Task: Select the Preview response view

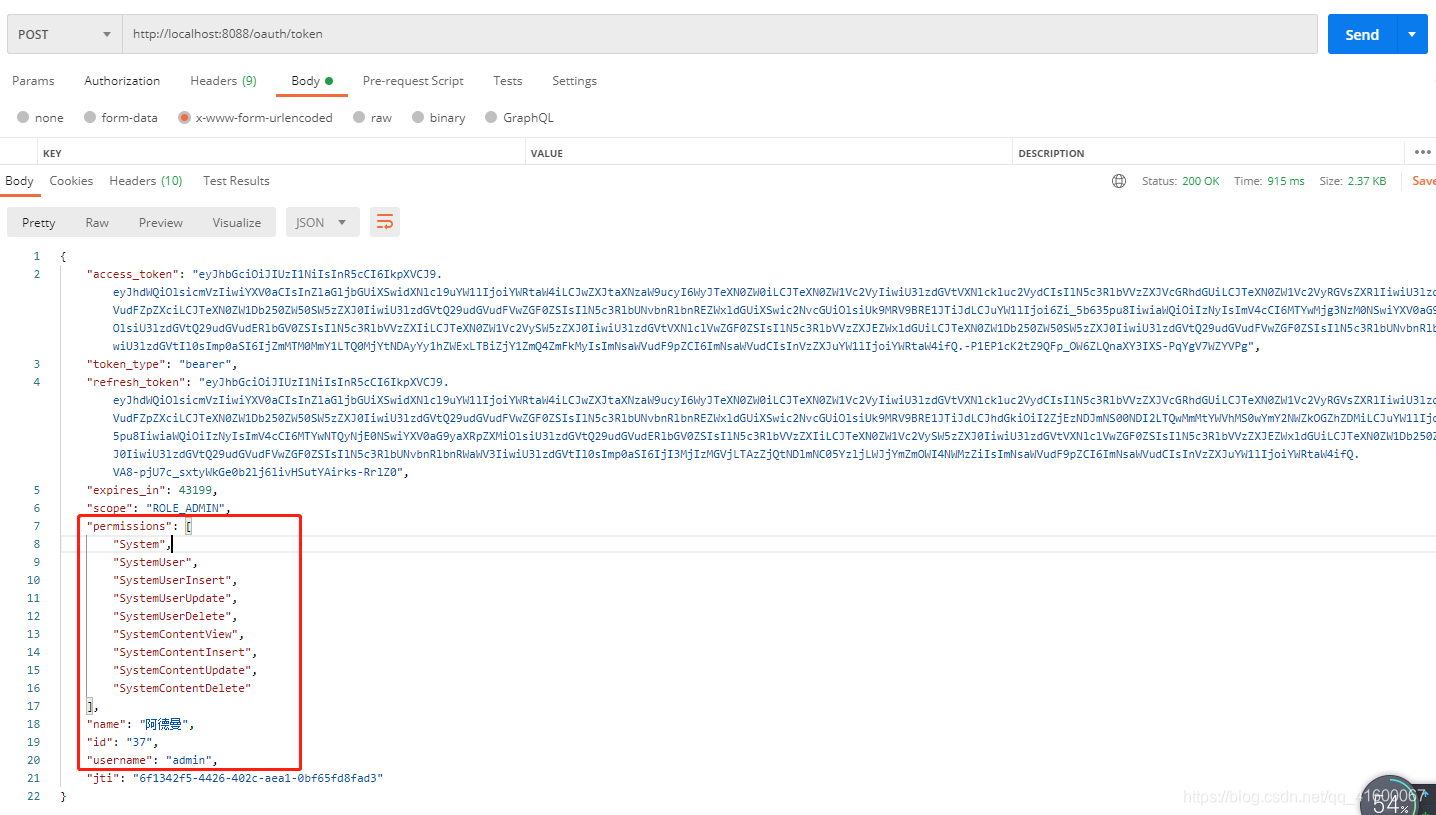Action: pyautogui.click(x=161, y=222)
